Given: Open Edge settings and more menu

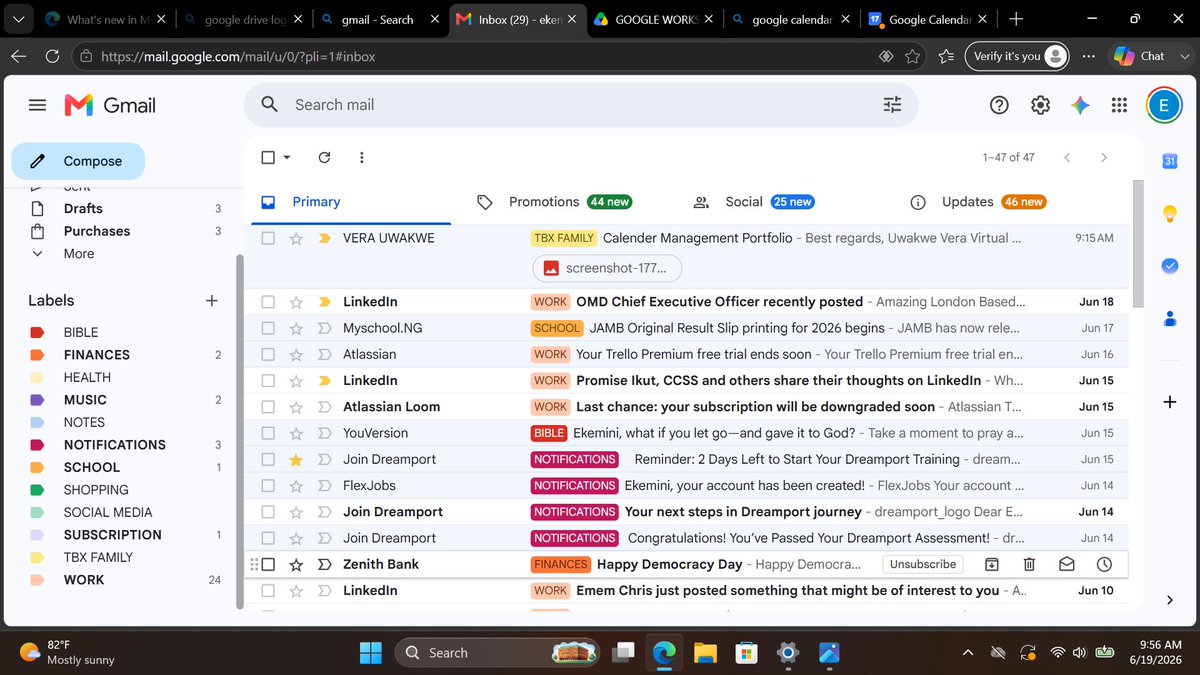Looking at the screenshot, I should click(1088, 56).
